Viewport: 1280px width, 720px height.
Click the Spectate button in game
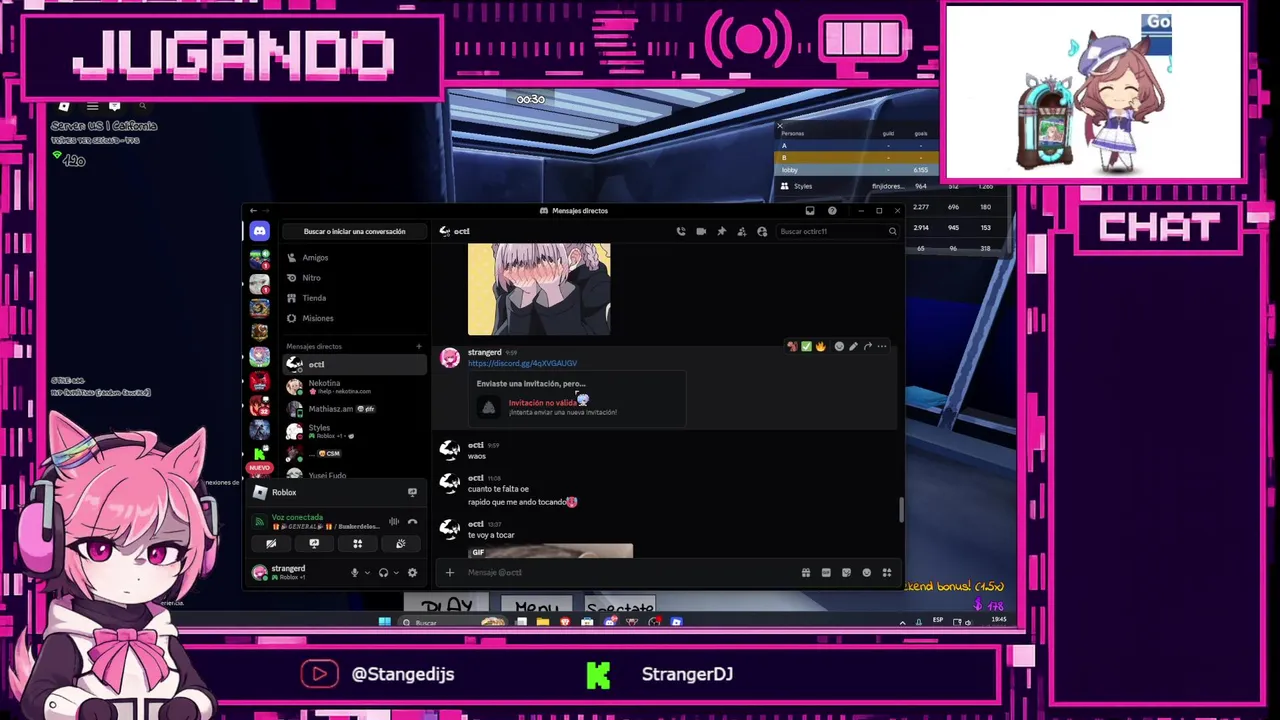[620, 605]
